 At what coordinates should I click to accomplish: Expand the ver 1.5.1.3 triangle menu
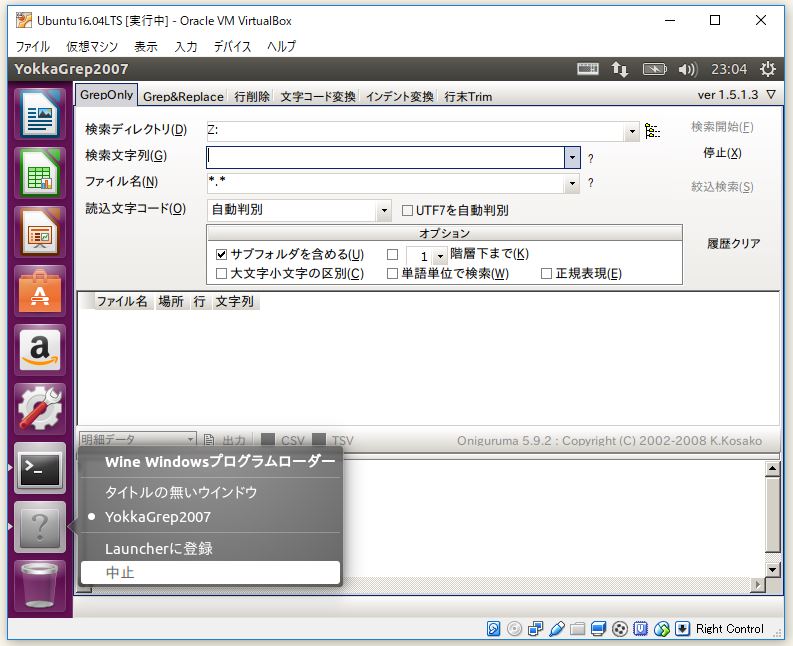[771, 95]
